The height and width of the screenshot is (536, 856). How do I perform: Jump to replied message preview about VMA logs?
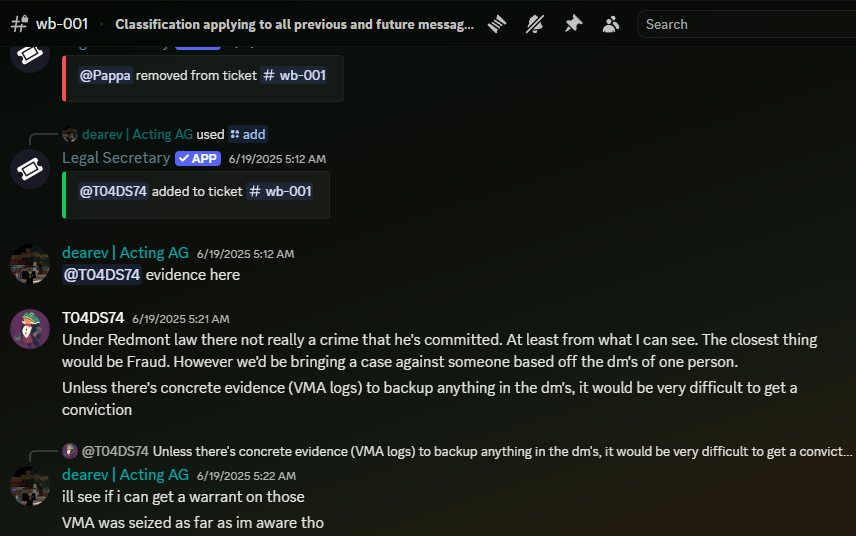pyautogui.click(x=467, y=451)
